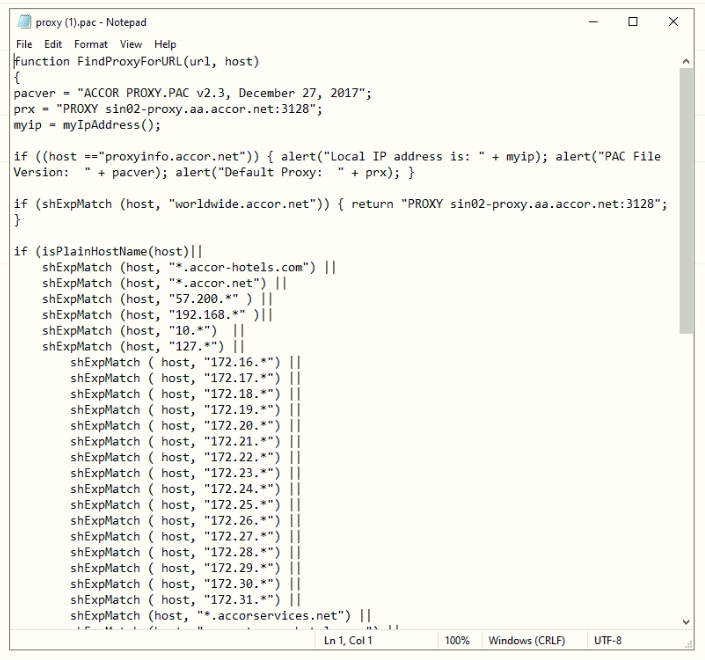The height and width of the screenshot is (660, 705).
Task: Click the UTF-8 encoding status entry
Action: [607, 640]
